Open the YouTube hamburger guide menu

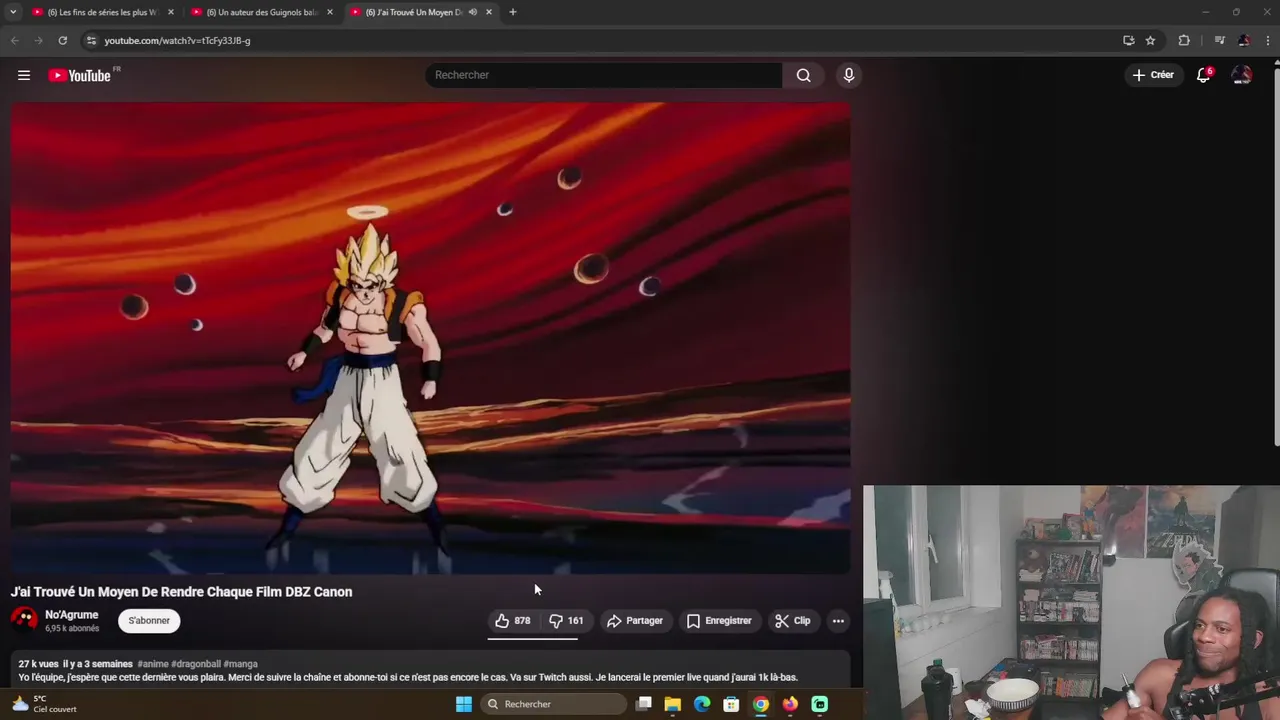[24, 75]
